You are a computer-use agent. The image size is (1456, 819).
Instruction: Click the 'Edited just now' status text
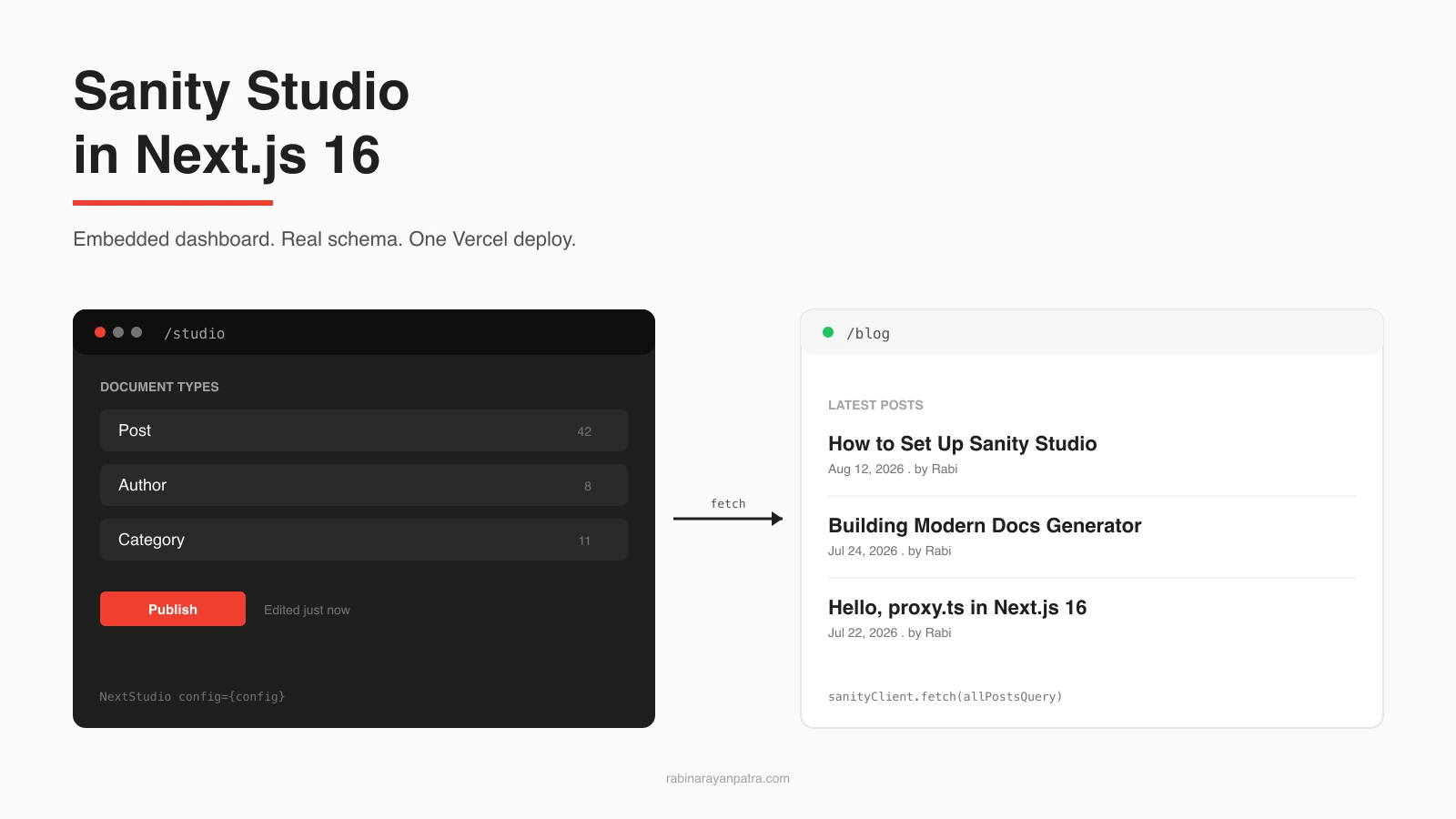pos(307,610)
